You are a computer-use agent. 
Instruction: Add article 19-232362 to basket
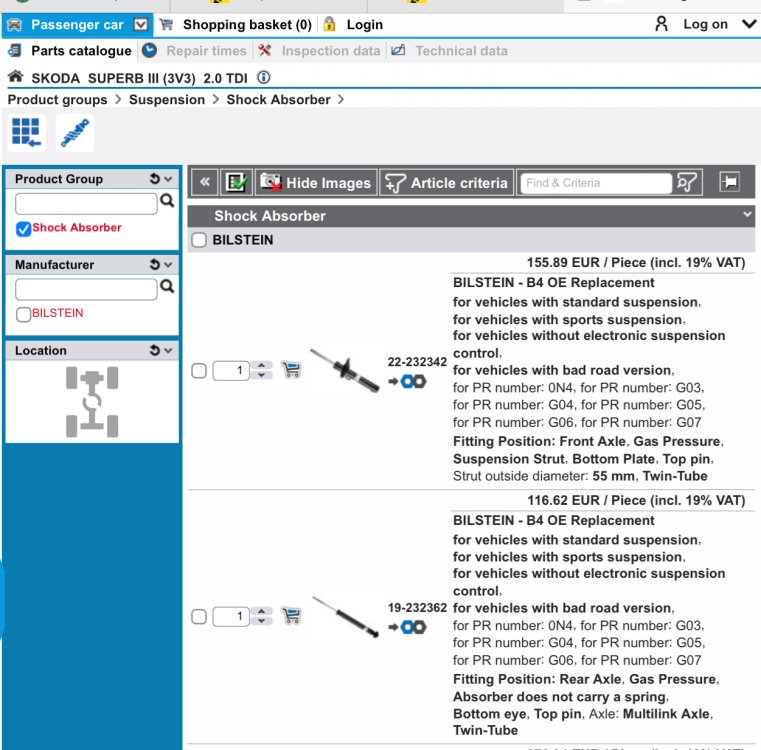(291, 616)
